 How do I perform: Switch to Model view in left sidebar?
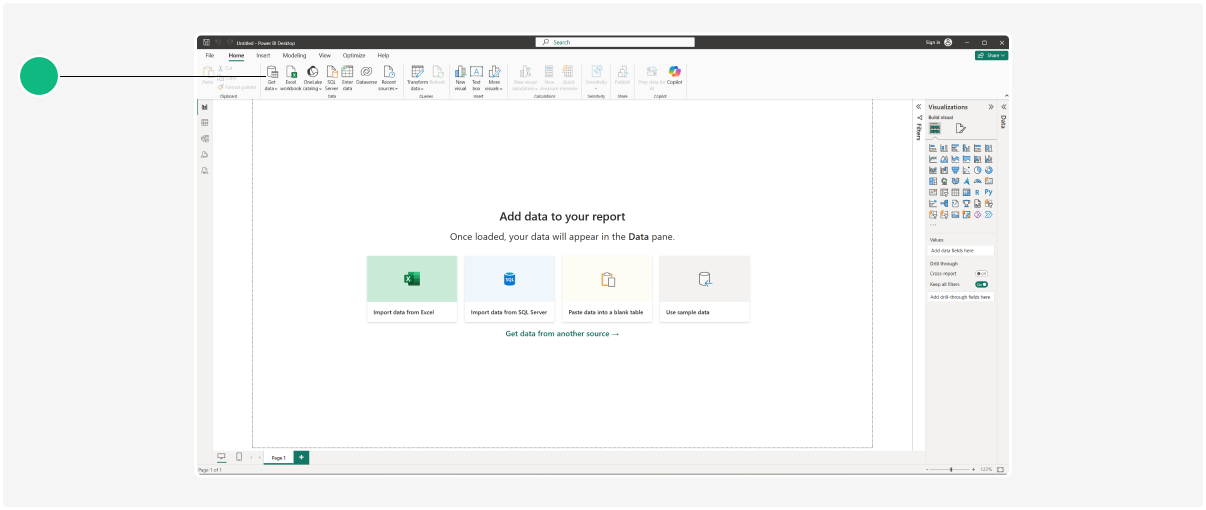204,139
